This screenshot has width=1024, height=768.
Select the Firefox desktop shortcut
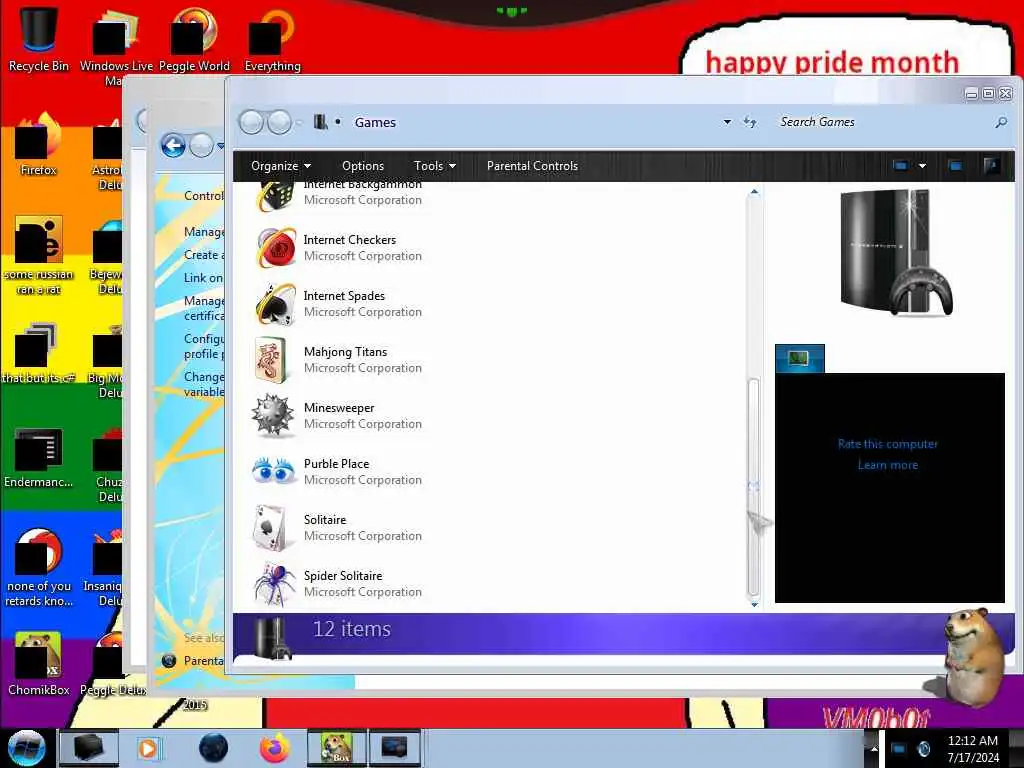point(39,145)
